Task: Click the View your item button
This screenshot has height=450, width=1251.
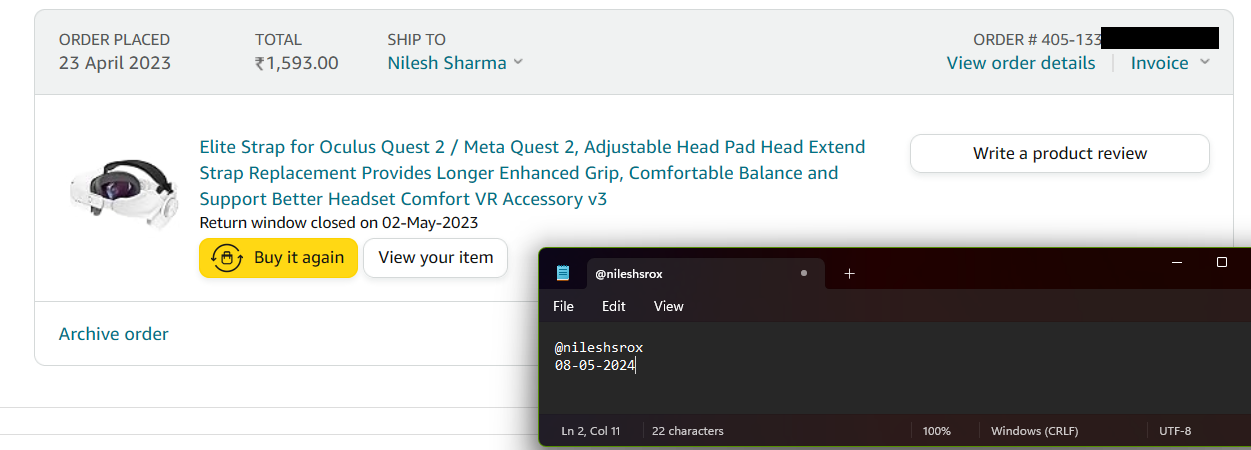Action: (435, 257)
